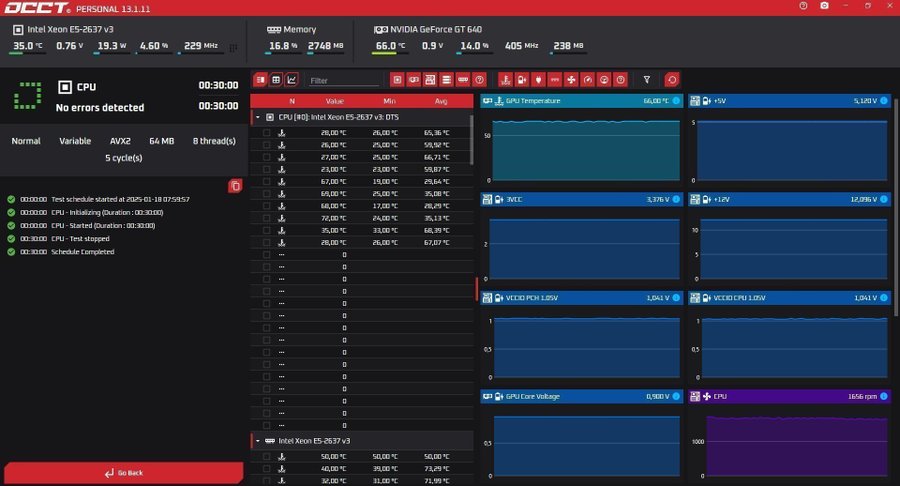Click the Intel Xeon E5-2637 v3 header label
Image resolution: width=900 pixels, height=486 pixels.
[x=70, y=29]
